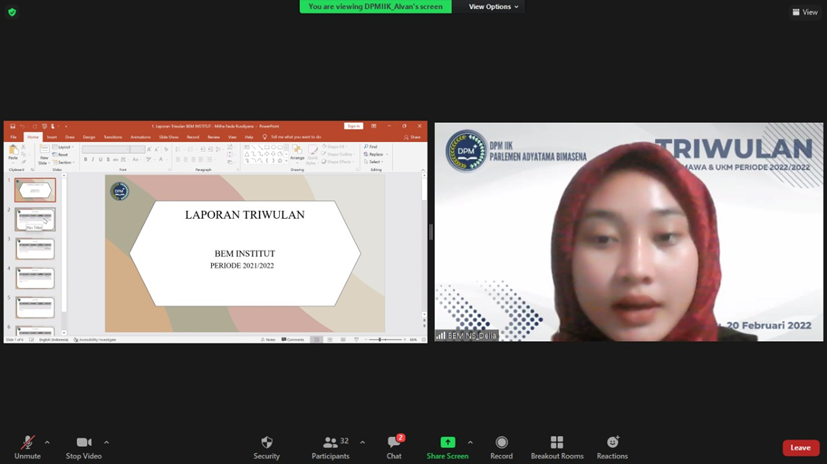
Task: Expand Share Screen options arrow
Action: 470,442
